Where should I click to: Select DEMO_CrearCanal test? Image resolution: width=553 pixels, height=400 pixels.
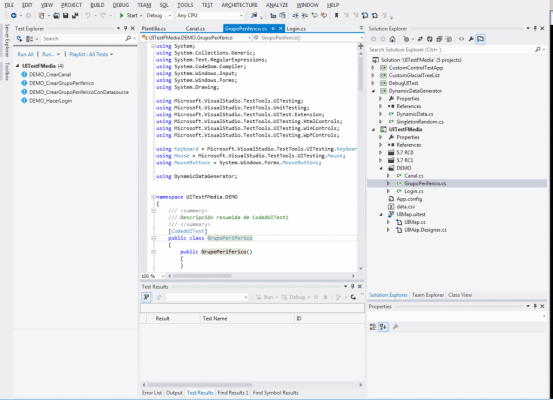click(50, 74)
